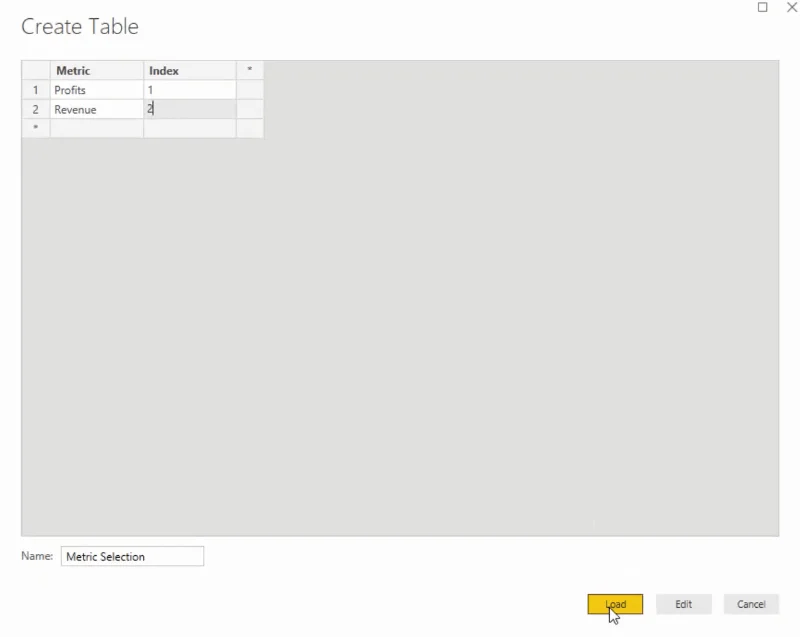Add new column via asterisk header
The width and height of the screenshot is (800, 637).
pyautogui.click(x=250, y=70)
